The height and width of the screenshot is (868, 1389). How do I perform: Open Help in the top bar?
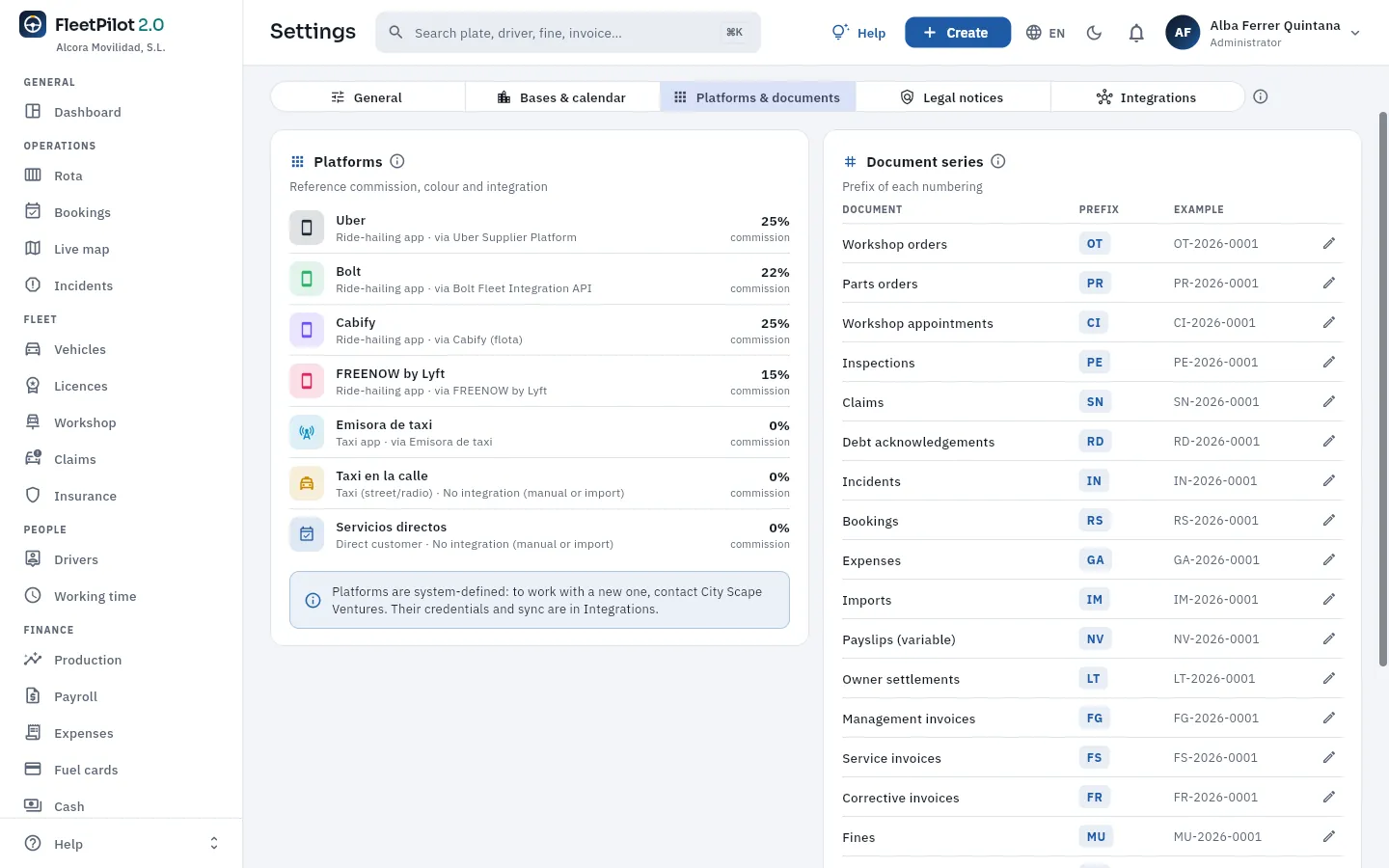tap(858, 33)
